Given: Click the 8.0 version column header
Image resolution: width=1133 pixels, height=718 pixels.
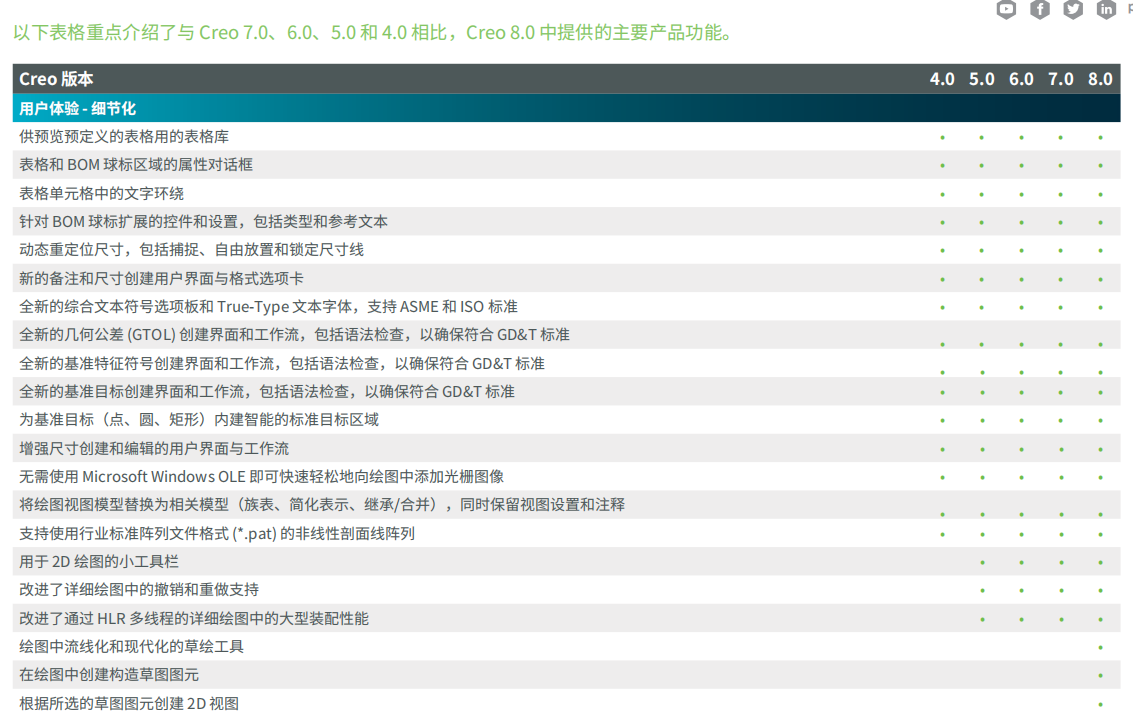Looking at the screenshot, I should 1100,79.
